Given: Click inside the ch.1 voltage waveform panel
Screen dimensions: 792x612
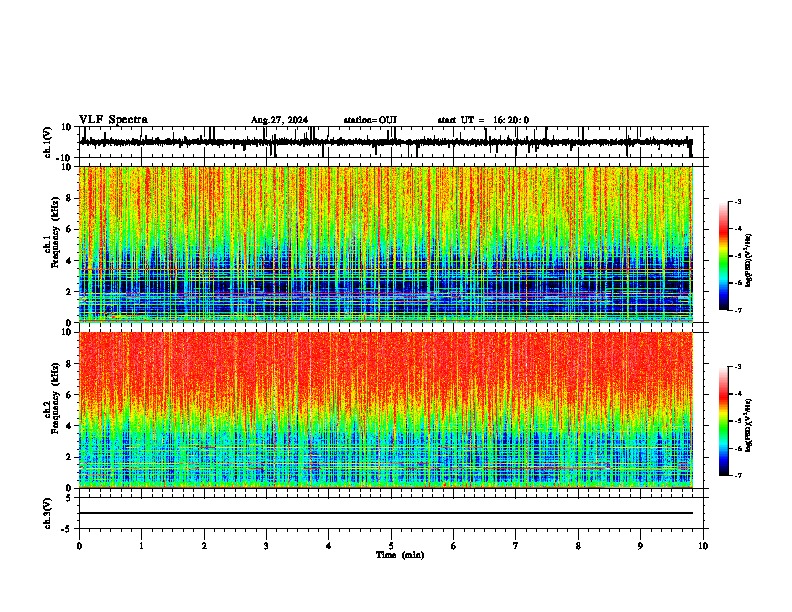Looking at the screenshot, I should [391, 142].
